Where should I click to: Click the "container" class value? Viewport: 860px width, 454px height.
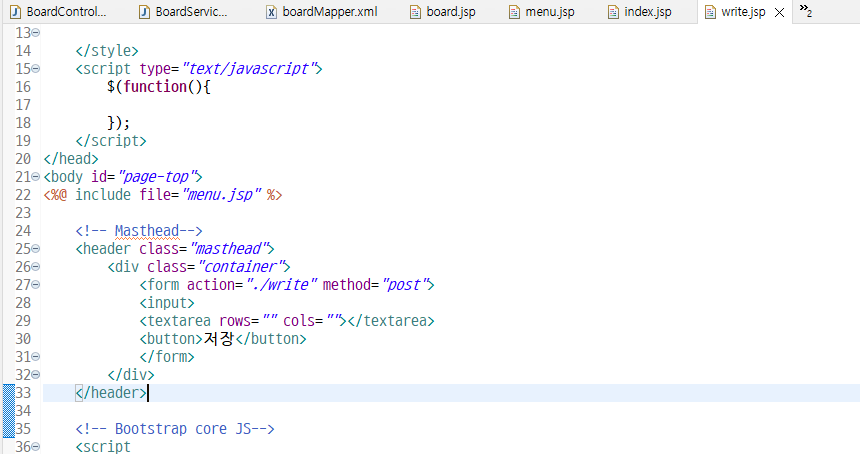pyautogui.click(x=240, y=266)
